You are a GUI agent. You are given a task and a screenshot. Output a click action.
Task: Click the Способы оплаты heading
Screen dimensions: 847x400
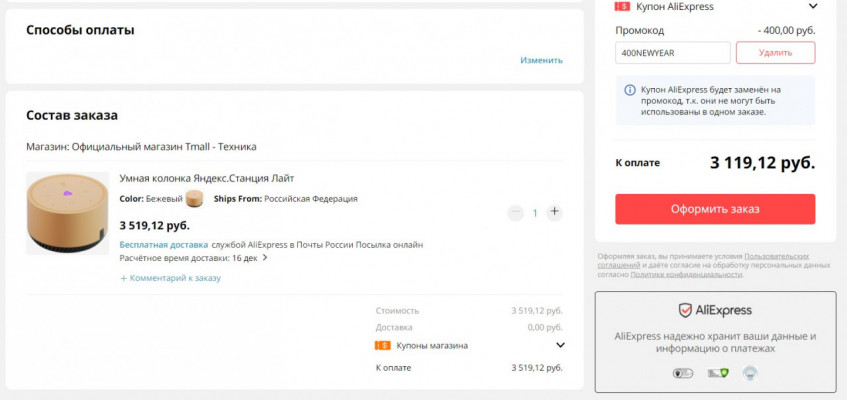(x=80, y=30)
